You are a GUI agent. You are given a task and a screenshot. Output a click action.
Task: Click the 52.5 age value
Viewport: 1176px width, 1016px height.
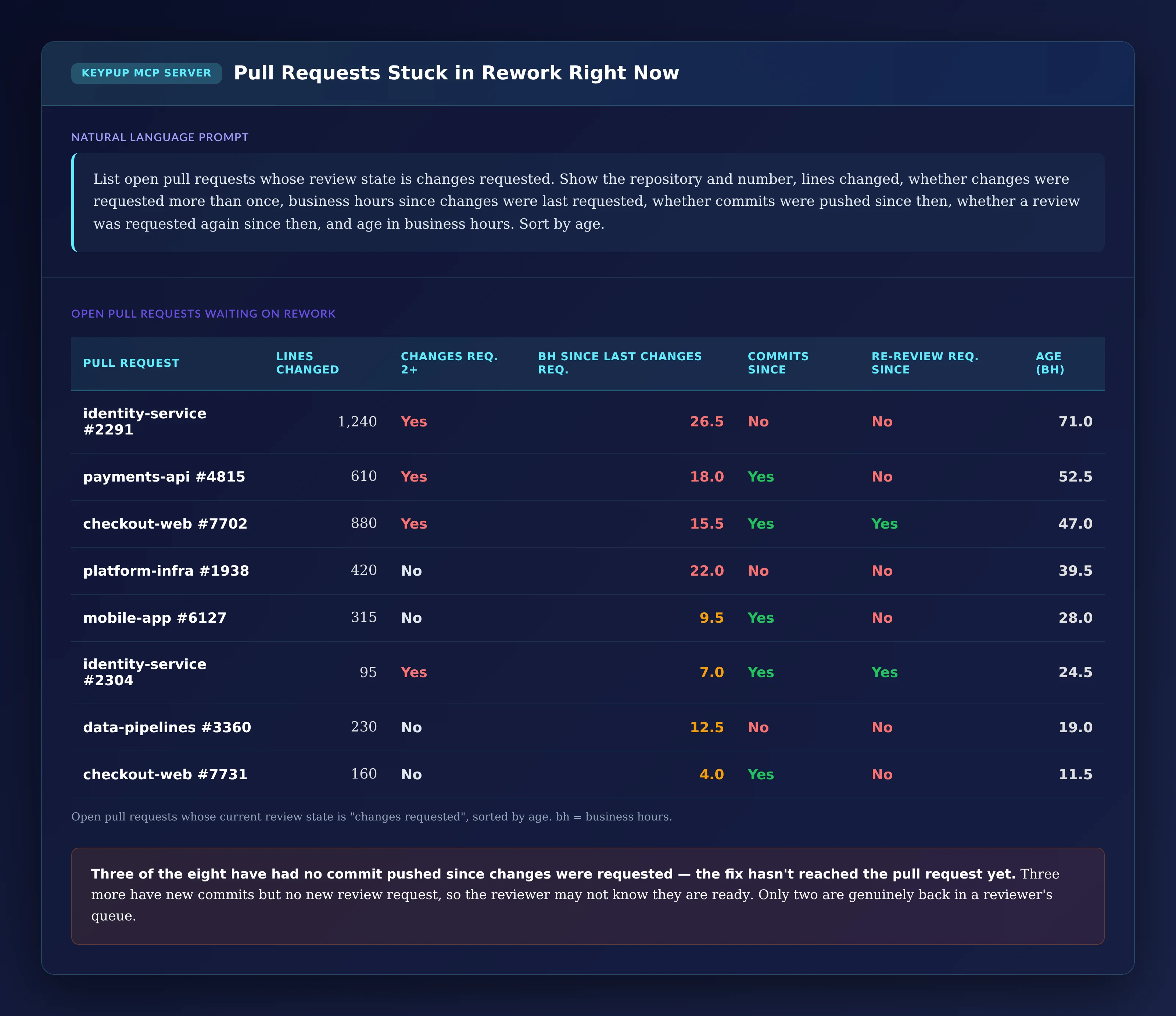pyautogui.click(x=1076, y=477)
